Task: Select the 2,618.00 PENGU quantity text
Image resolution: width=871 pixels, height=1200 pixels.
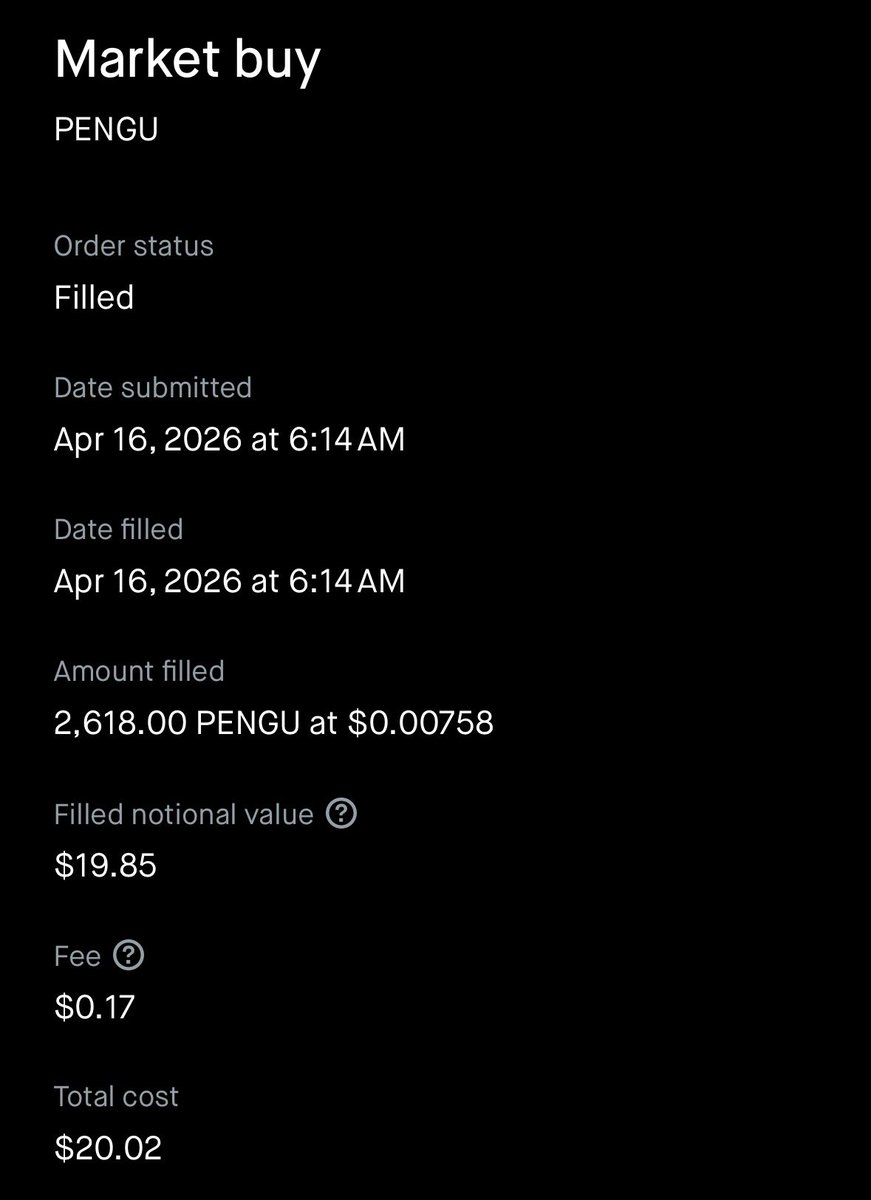Action: click(x=176, y=723)
